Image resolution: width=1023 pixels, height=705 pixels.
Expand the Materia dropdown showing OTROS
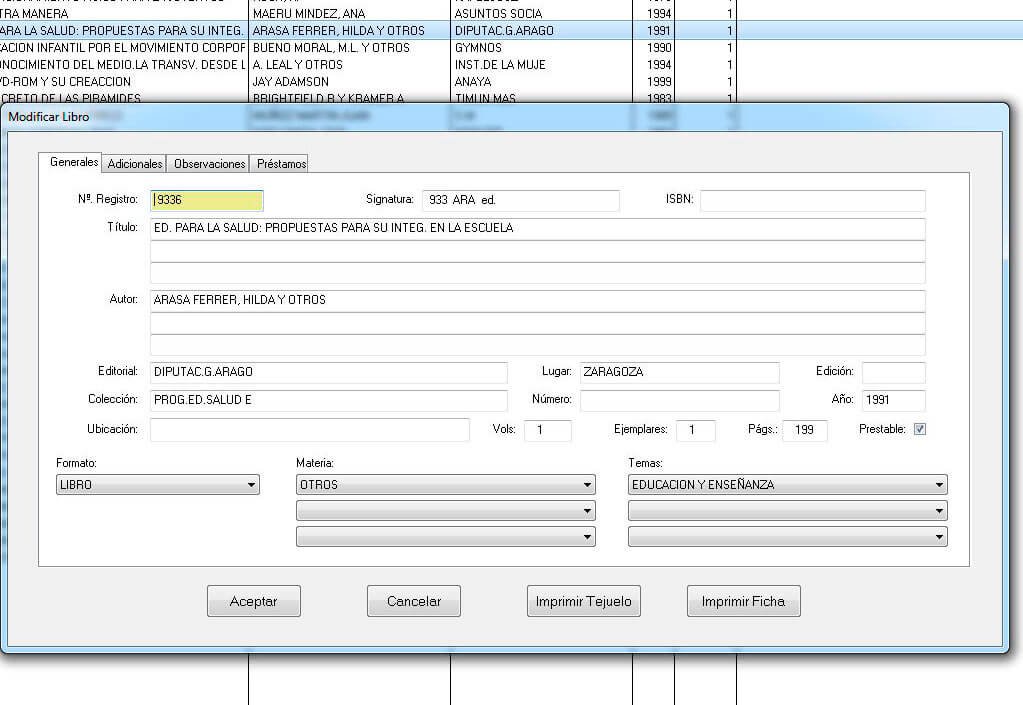[446, 486]
